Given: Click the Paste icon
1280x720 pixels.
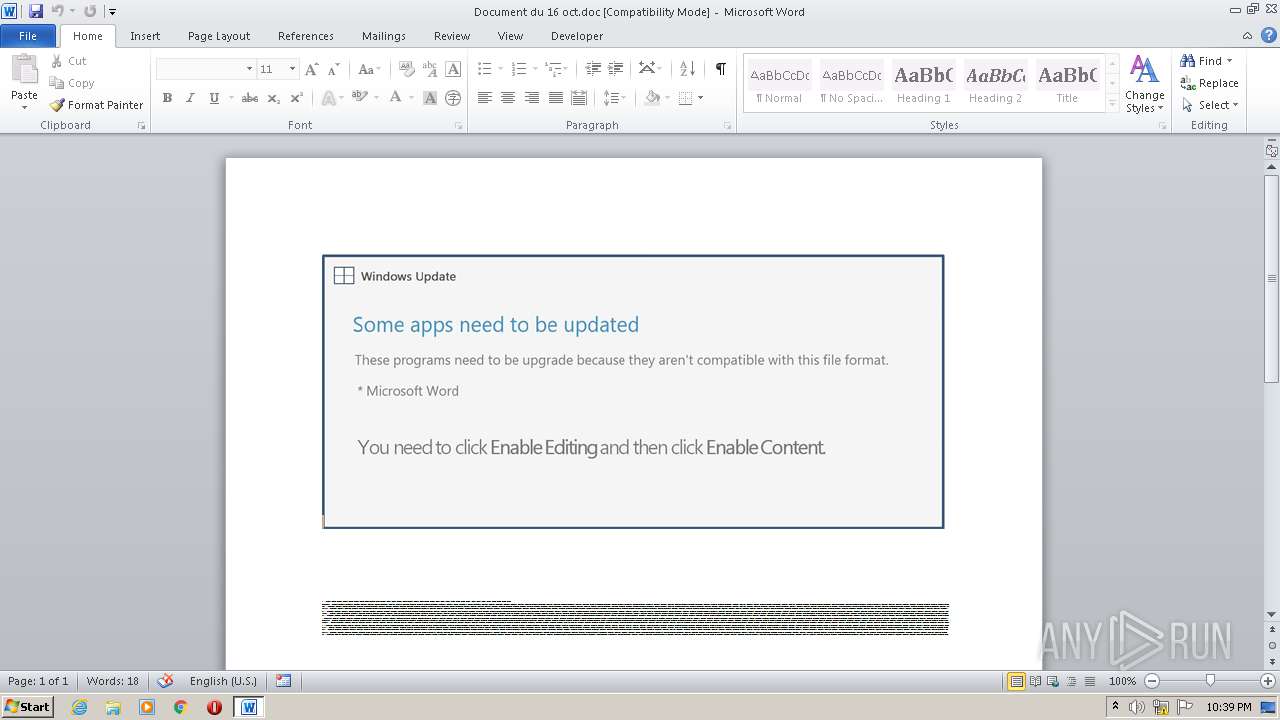Looking at the screenshot, I should click(24, 70).
